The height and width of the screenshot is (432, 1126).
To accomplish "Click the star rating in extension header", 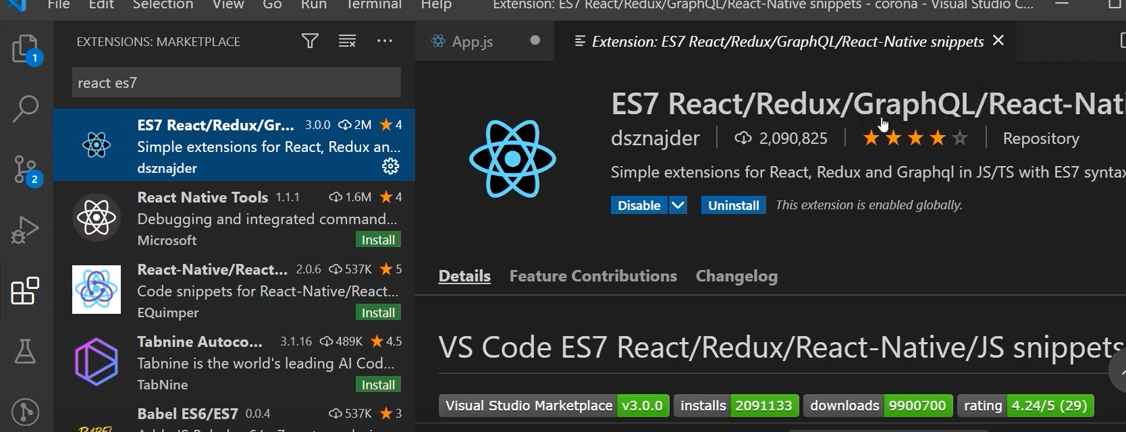I will pyautogui.click(x=915, y=138).
